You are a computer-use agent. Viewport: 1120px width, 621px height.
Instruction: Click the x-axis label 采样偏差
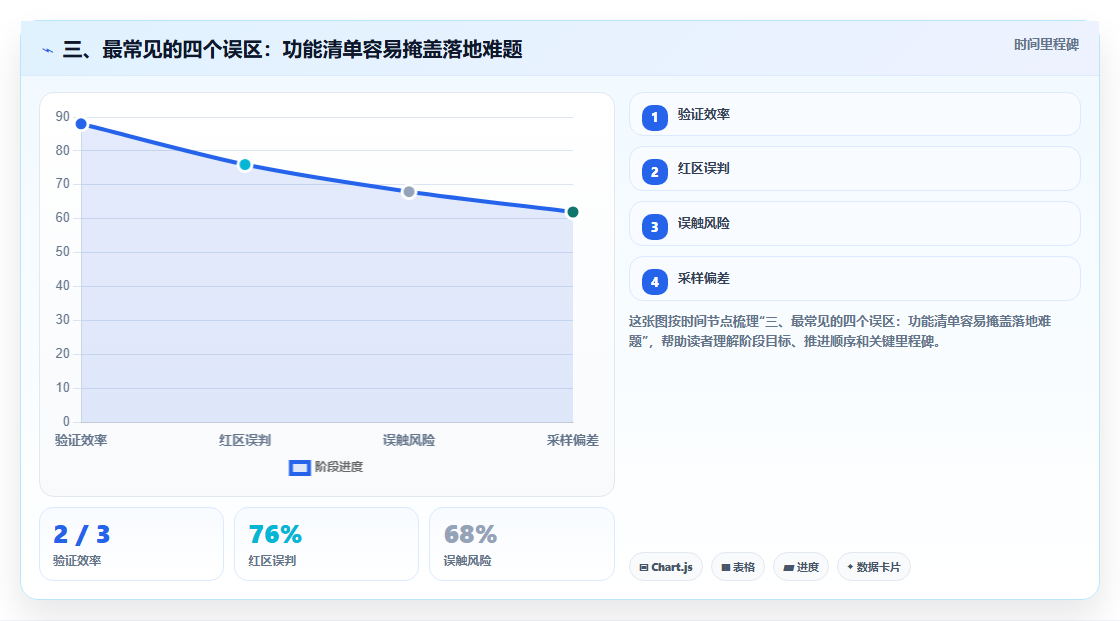572,440
